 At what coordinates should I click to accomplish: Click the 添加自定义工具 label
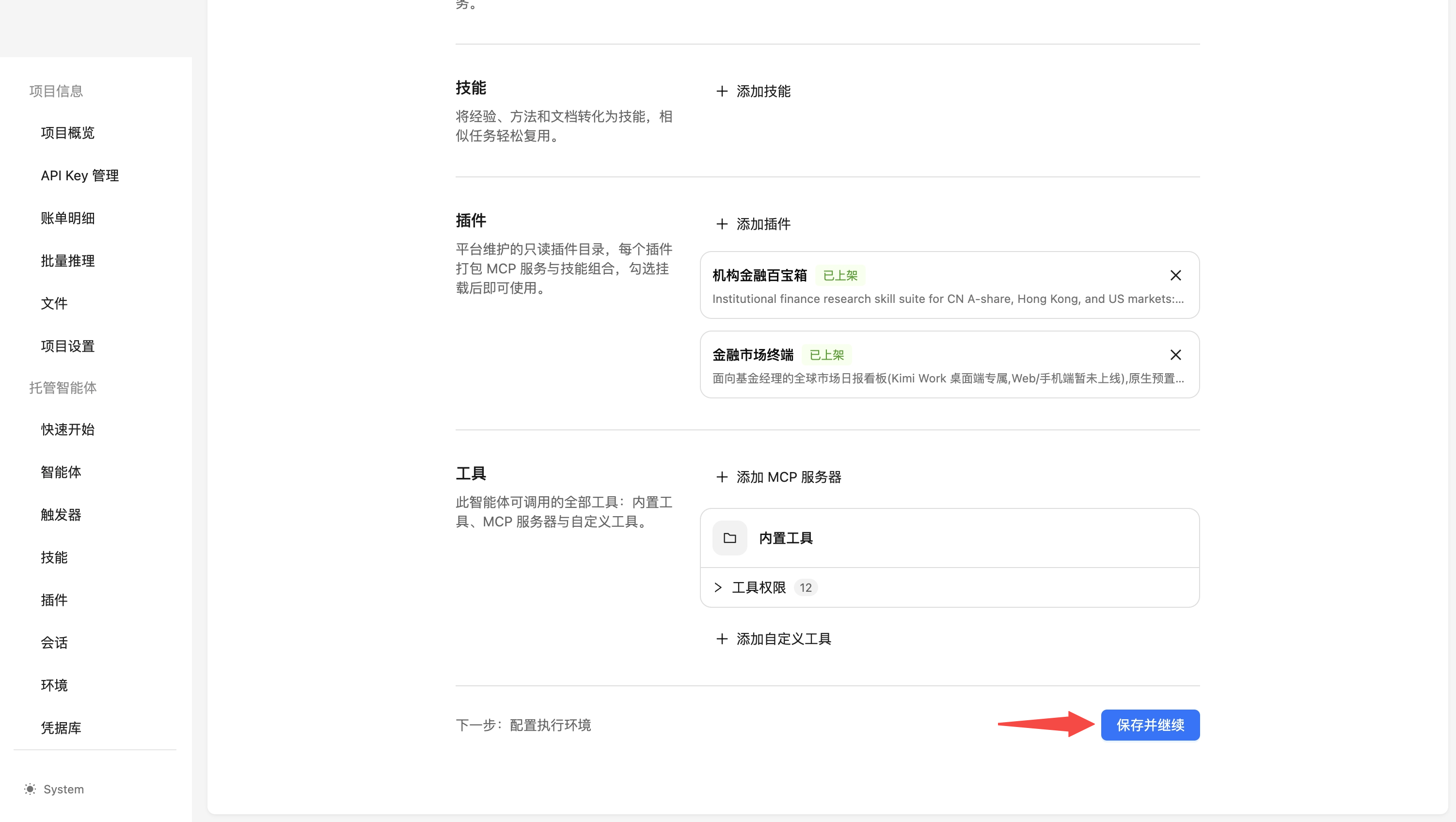(x=783, y=639)
